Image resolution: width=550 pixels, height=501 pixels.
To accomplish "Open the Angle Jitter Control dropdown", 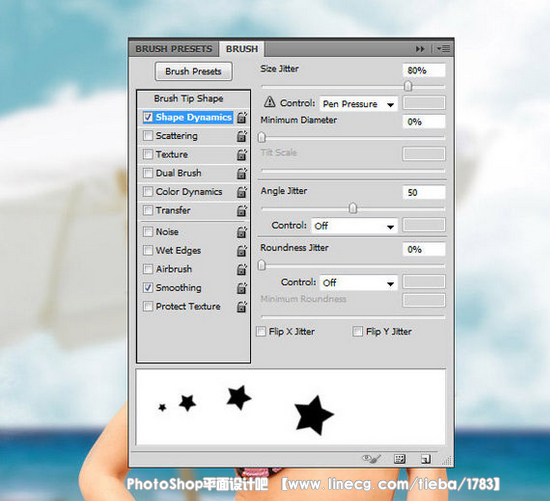I will 354,226.
